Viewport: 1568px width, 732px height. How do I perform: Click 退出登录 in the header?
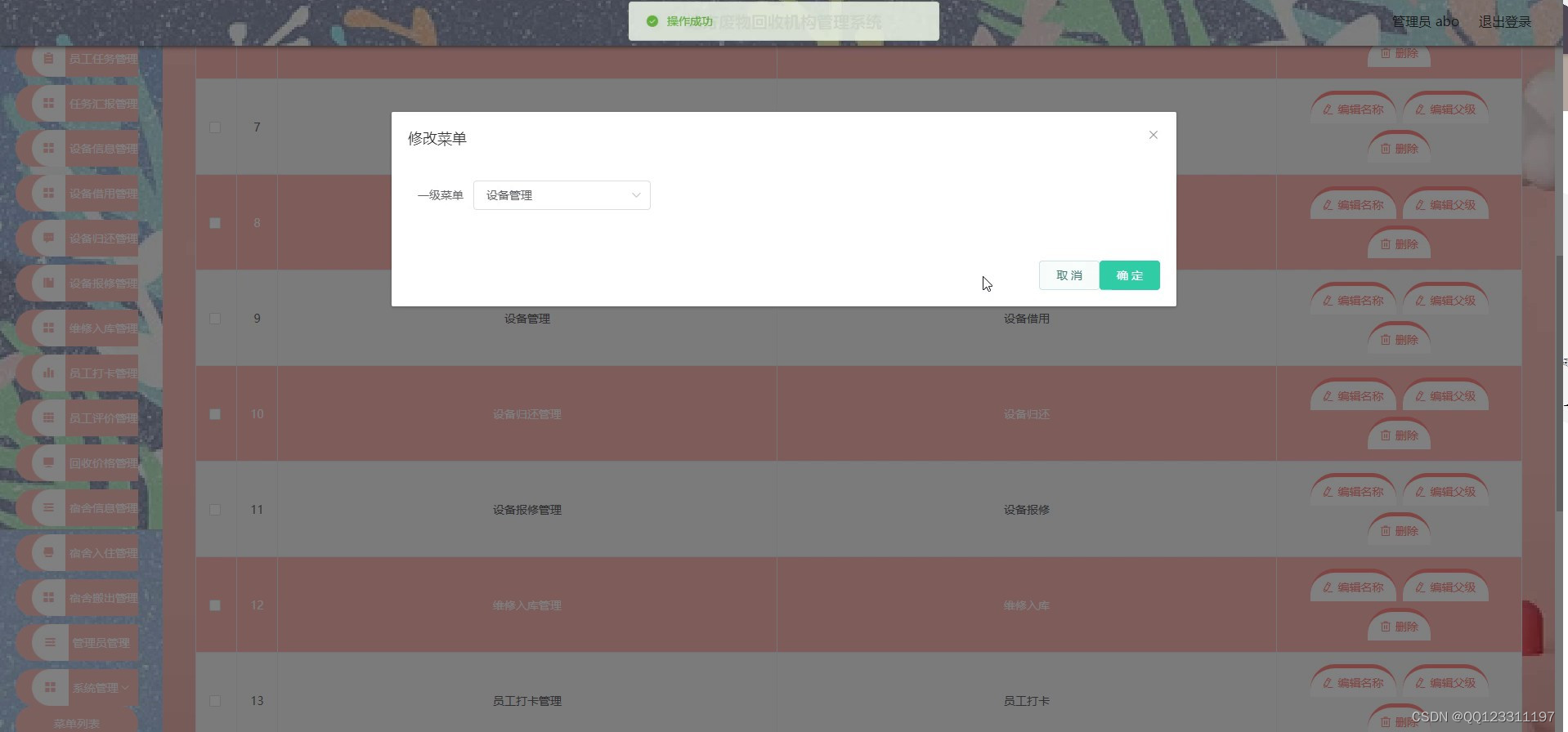pyautogui.click(x=1505, y=21)
